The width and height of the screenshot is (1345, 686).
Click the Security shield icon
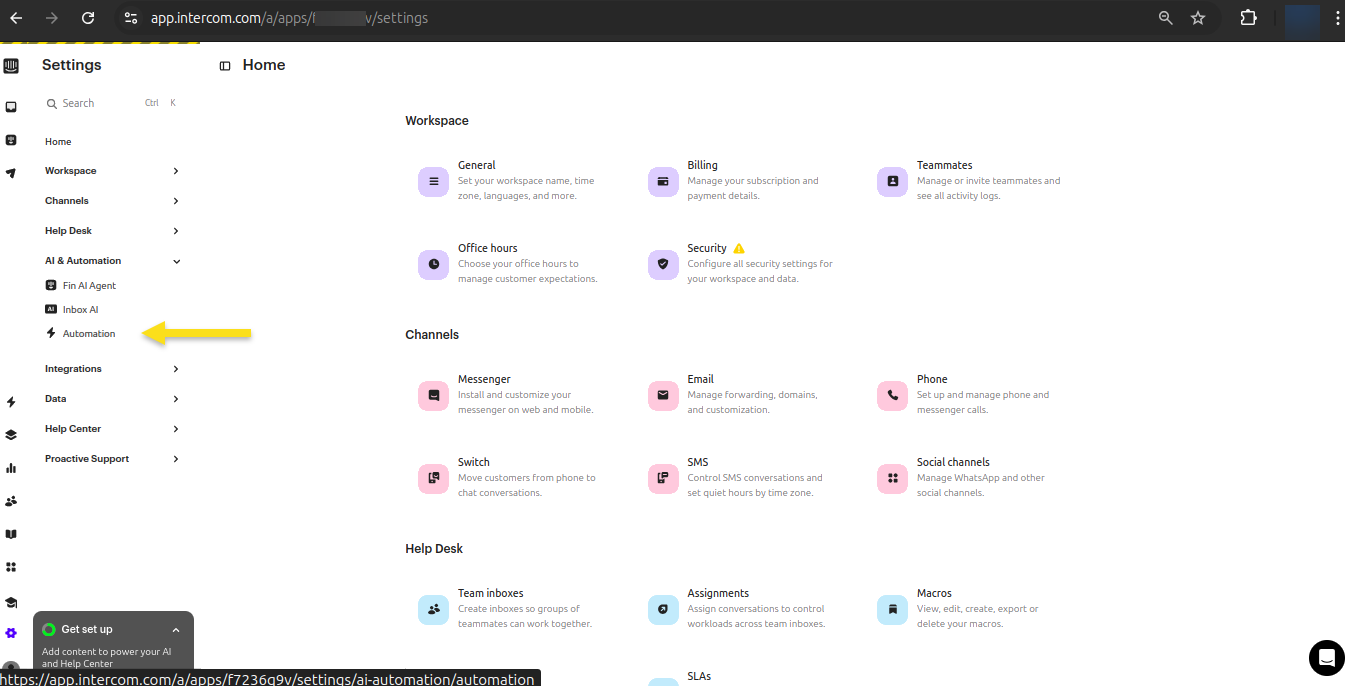point(663,265)
